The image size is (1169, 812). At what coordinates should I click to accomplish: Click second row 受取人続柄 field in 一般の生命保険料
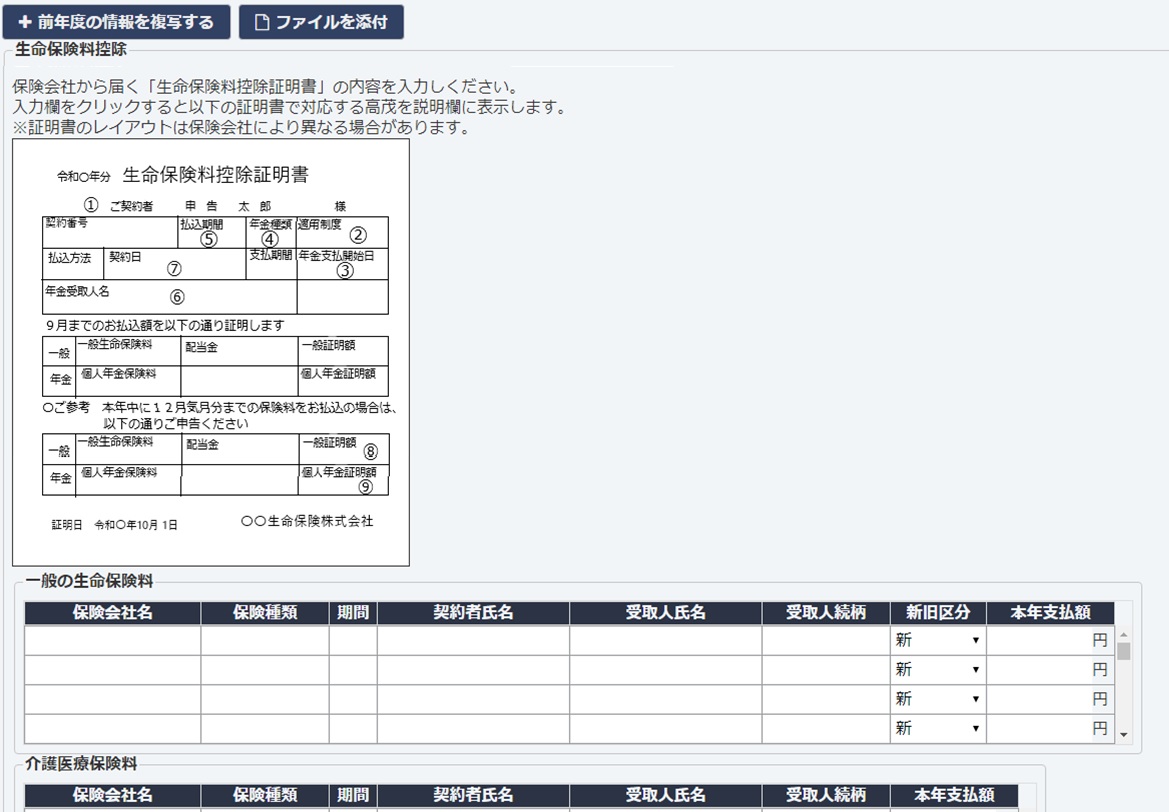(825, 669)
